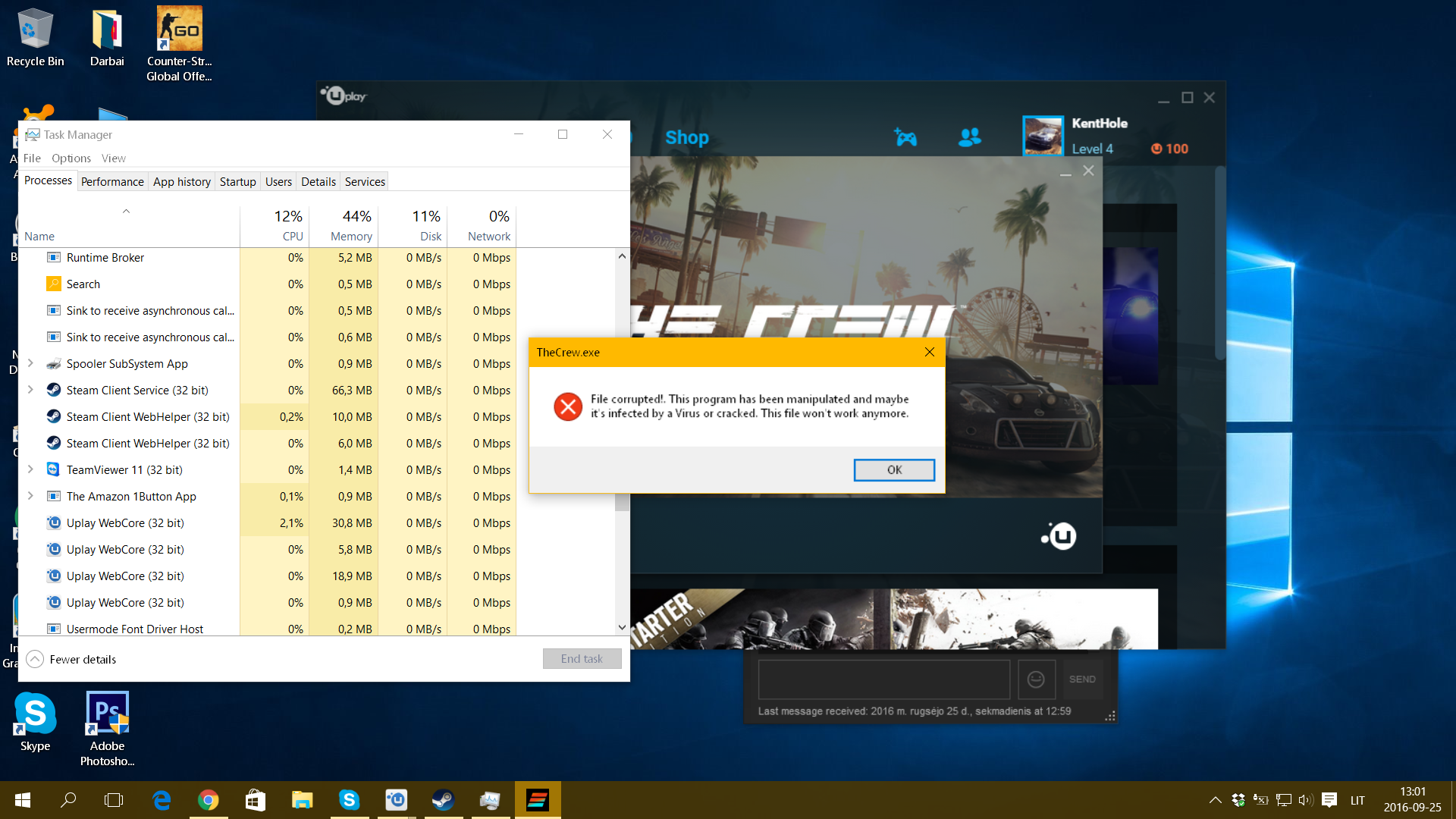1456x819 pixels.
Task: Switch to the App history tab
Action: click(x=182, y=181)
